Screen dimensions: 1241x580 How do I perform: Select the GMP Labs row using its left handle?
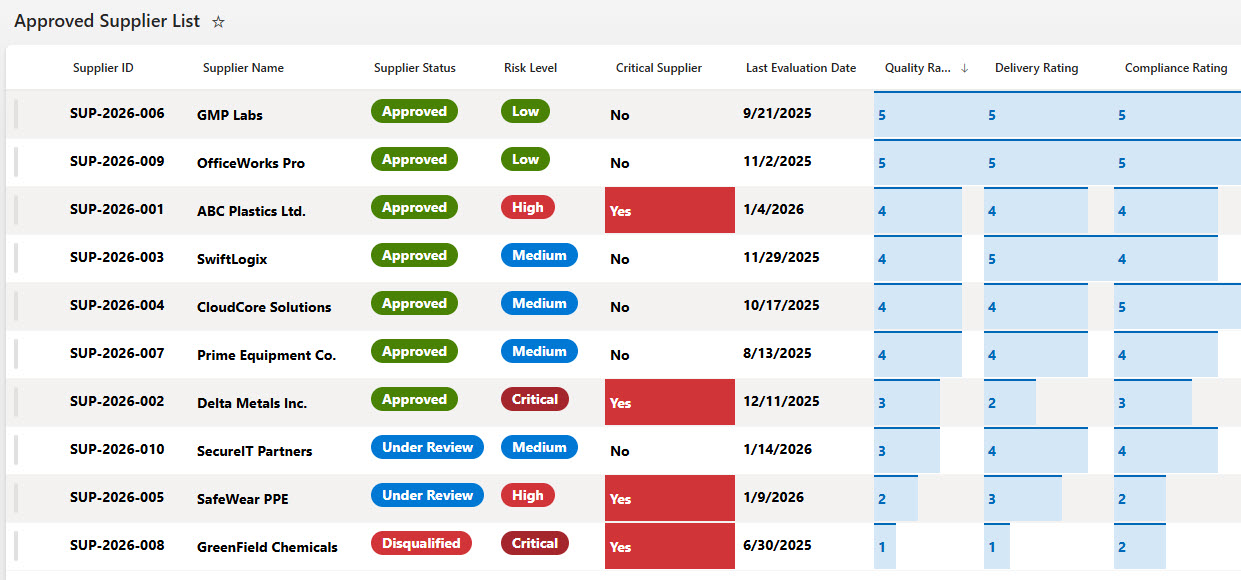point(16,114)
